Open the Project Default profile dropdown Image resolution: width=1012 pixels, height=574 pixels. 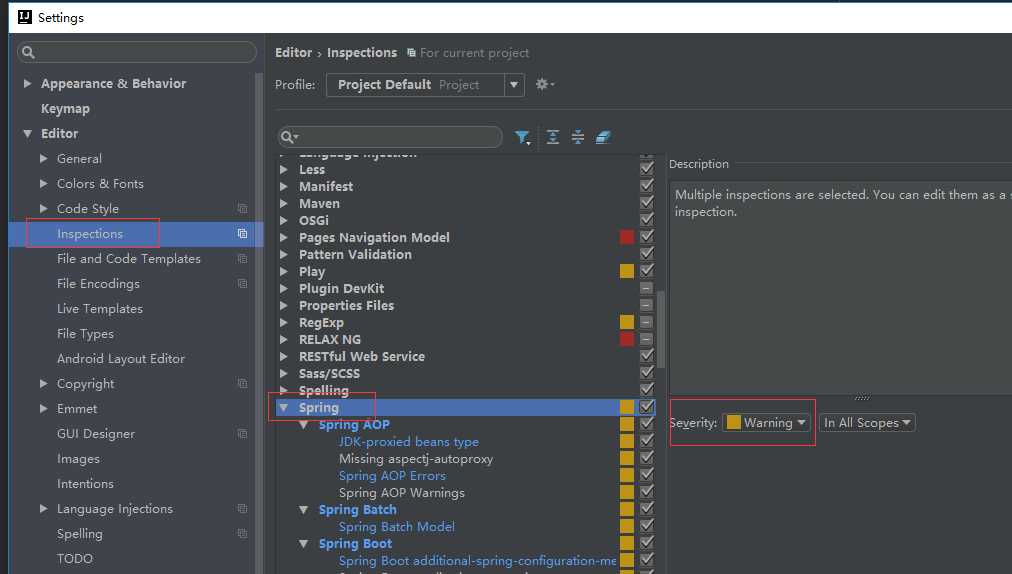pos(425,85)
